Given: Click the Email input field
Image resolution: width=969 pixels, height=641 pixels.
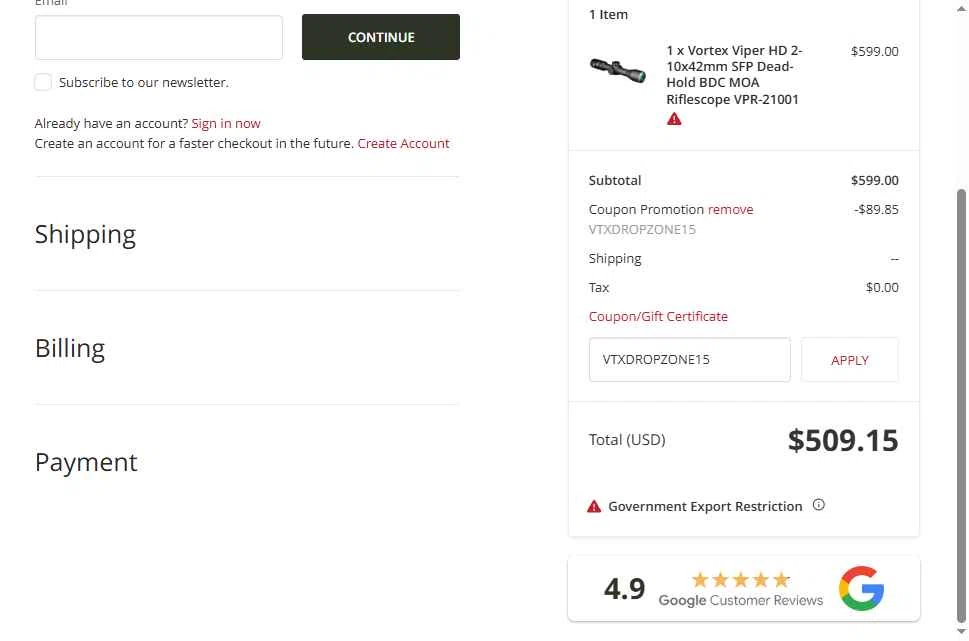Looking at the screenshot, I should (x=159, y=38).
